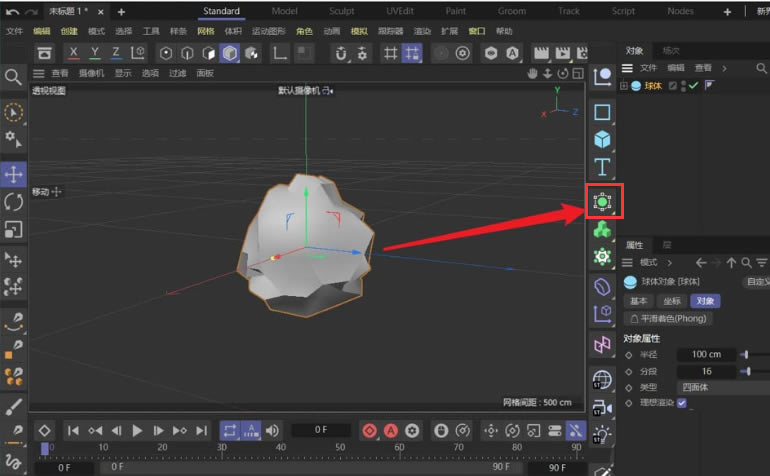
Task: Click the purple deformer bend icon
Action: point(602,286)
